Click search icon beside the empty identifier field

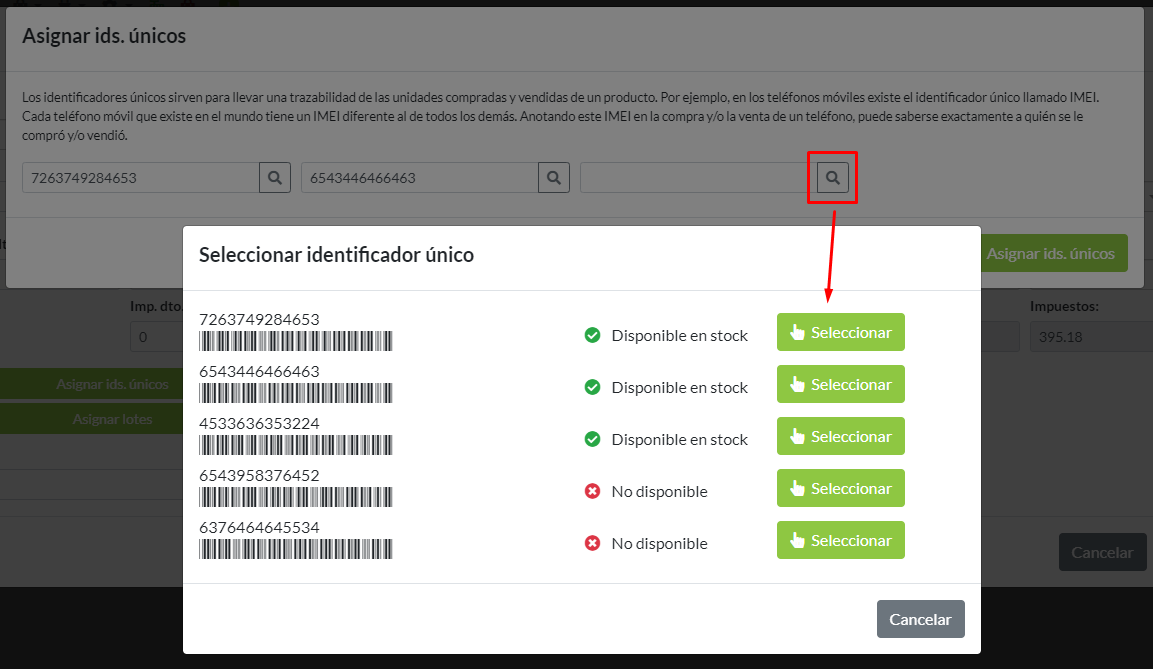(832, 178)
